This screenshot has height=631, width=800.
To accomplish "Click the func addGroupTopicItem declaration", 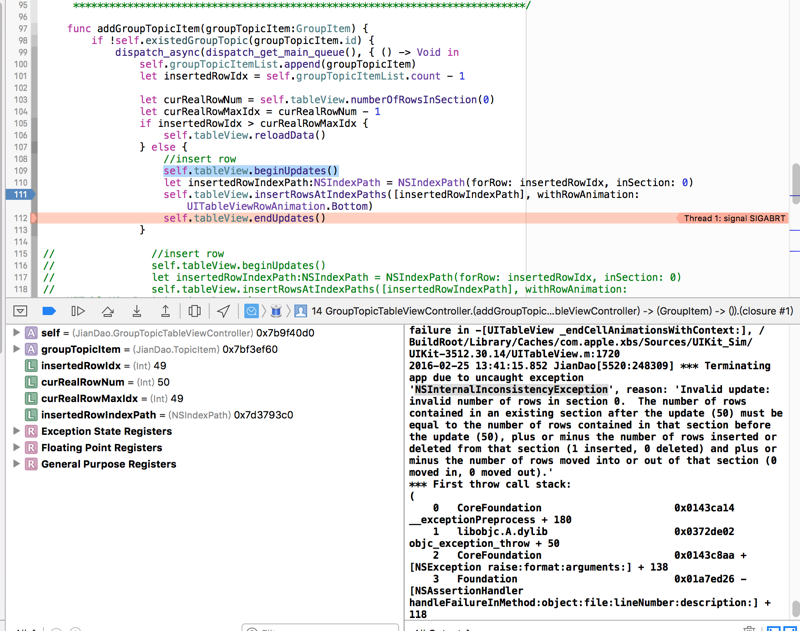I will coord(218,29).
